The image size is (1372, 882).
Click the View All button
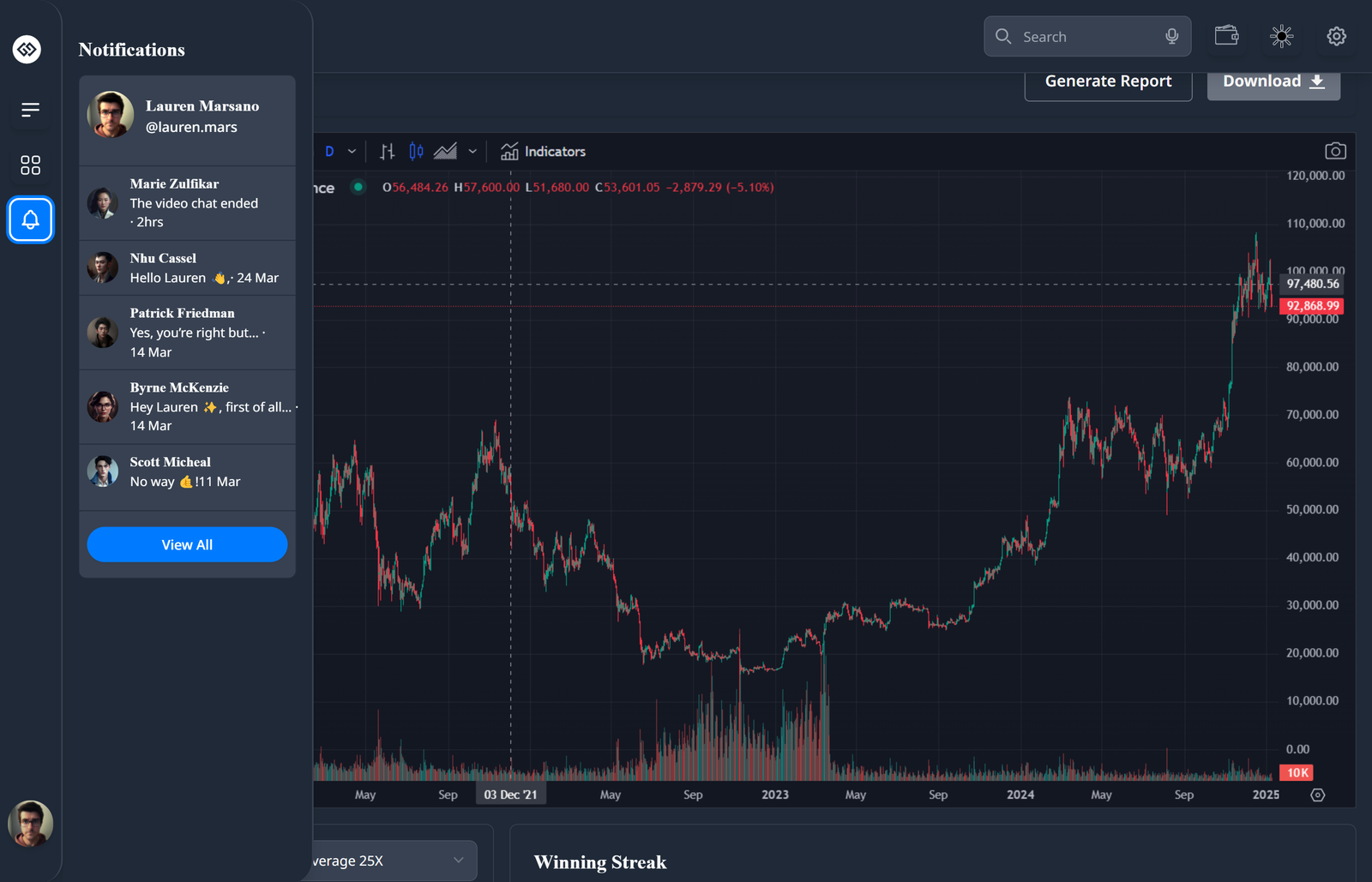pos(187,545)
